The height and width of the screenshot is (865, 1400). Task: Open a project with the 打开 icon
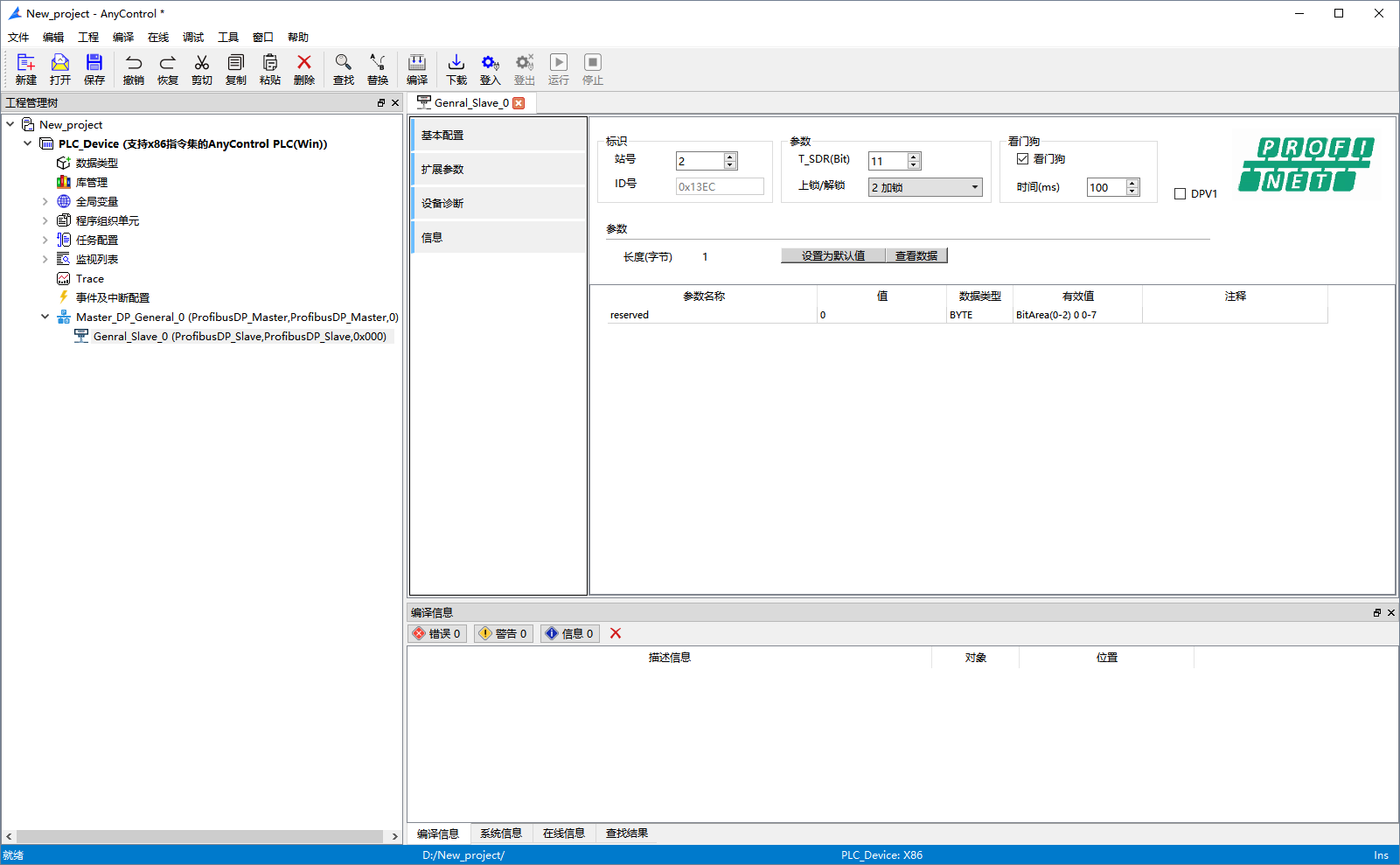60,68
